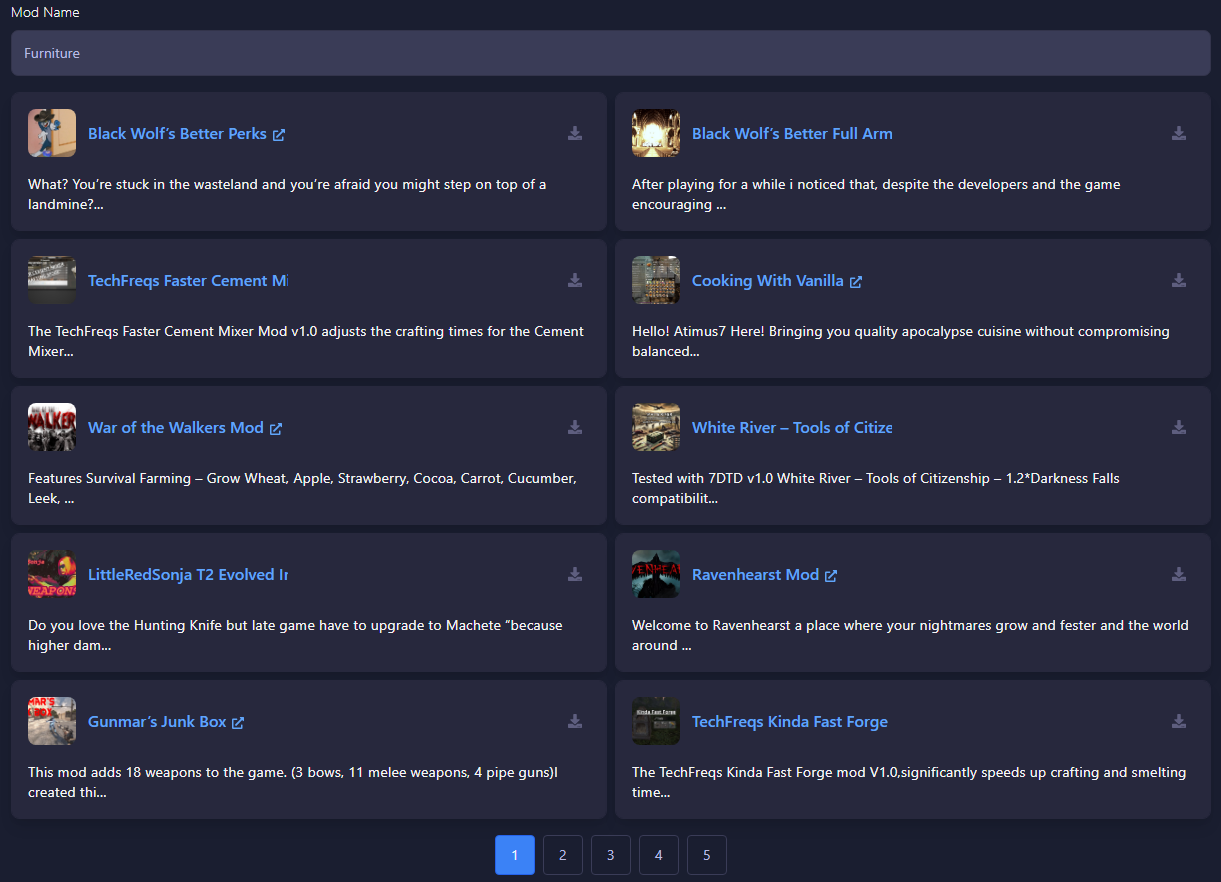The height and width of the screenshot is (882, 1221).
Task: Click current page 1 button
Action: (x=515, y=855)
